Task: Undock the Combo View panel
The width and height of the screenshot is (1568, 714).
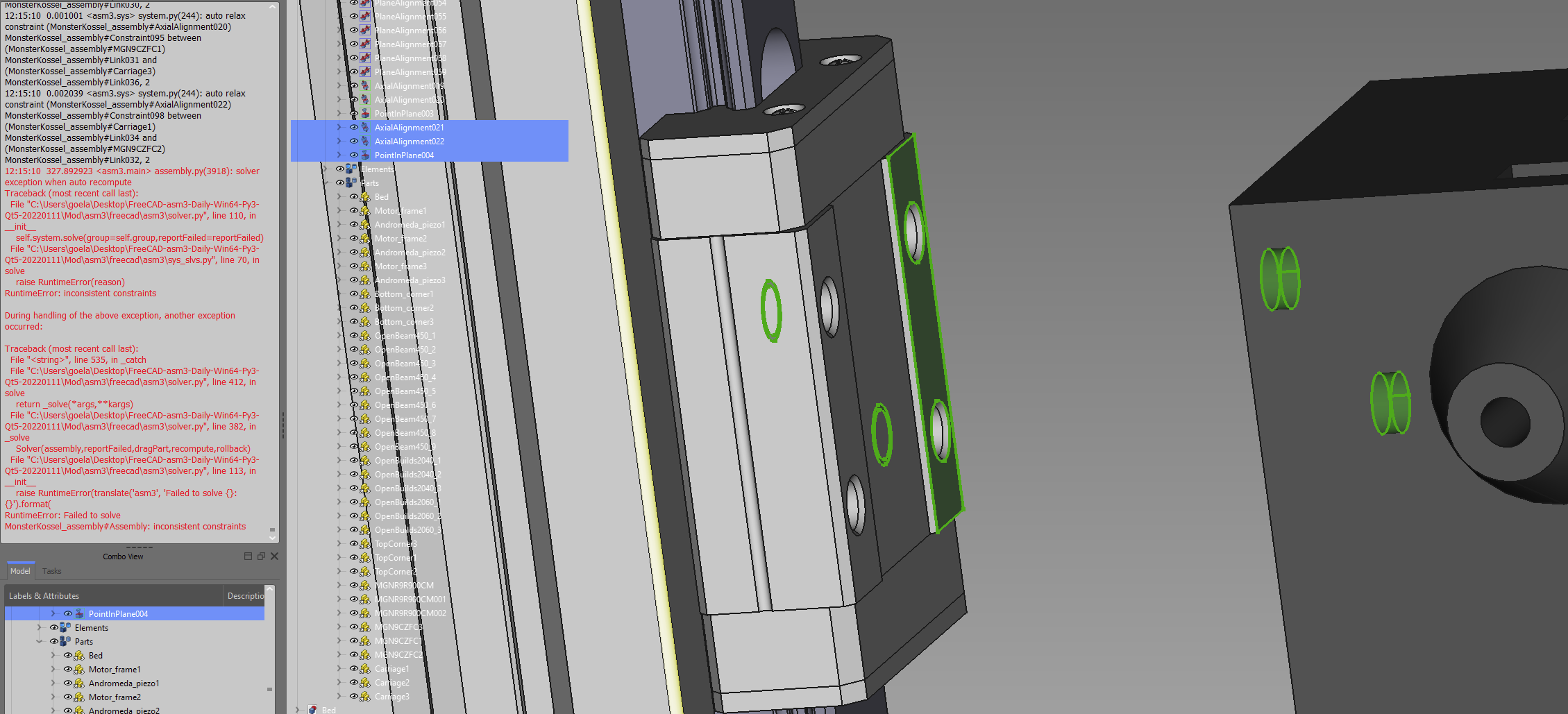Action: (261, 556)
